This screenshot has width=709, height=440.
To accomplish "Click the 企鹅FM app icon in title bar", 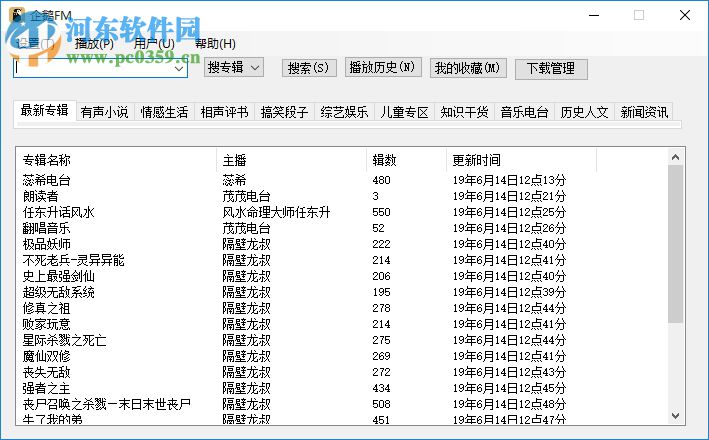I will 17,15.
